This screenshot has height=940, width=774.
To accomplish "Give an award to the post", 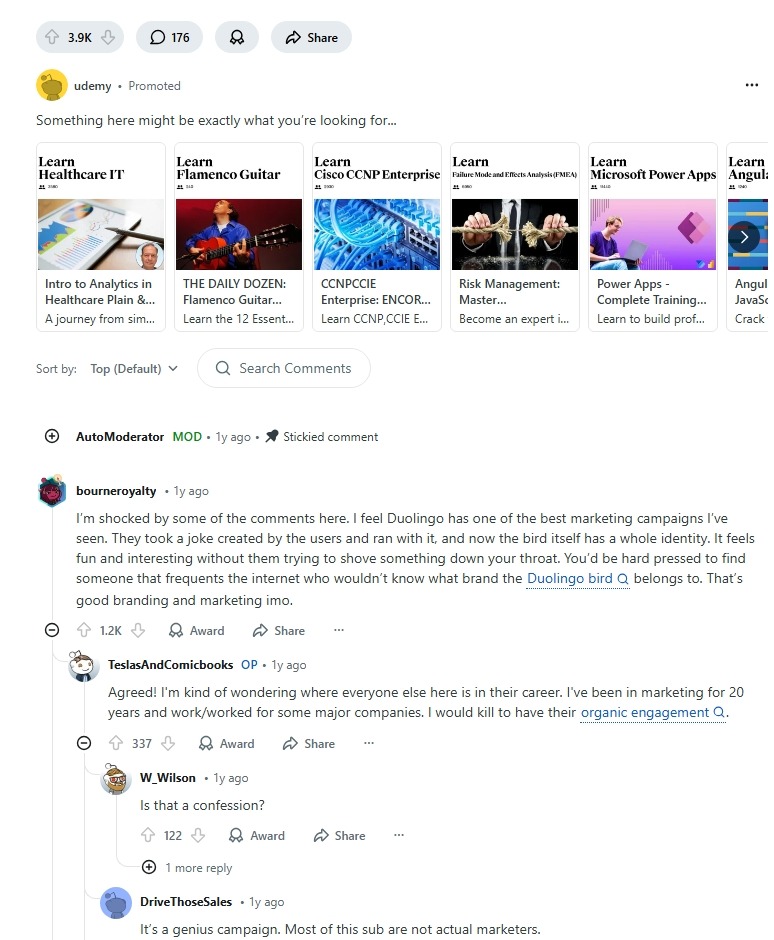I will 237,37.
